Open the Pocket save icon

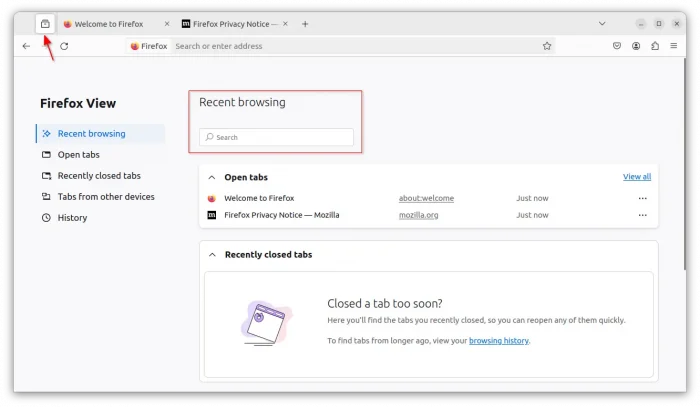click(x=617, y=46)
